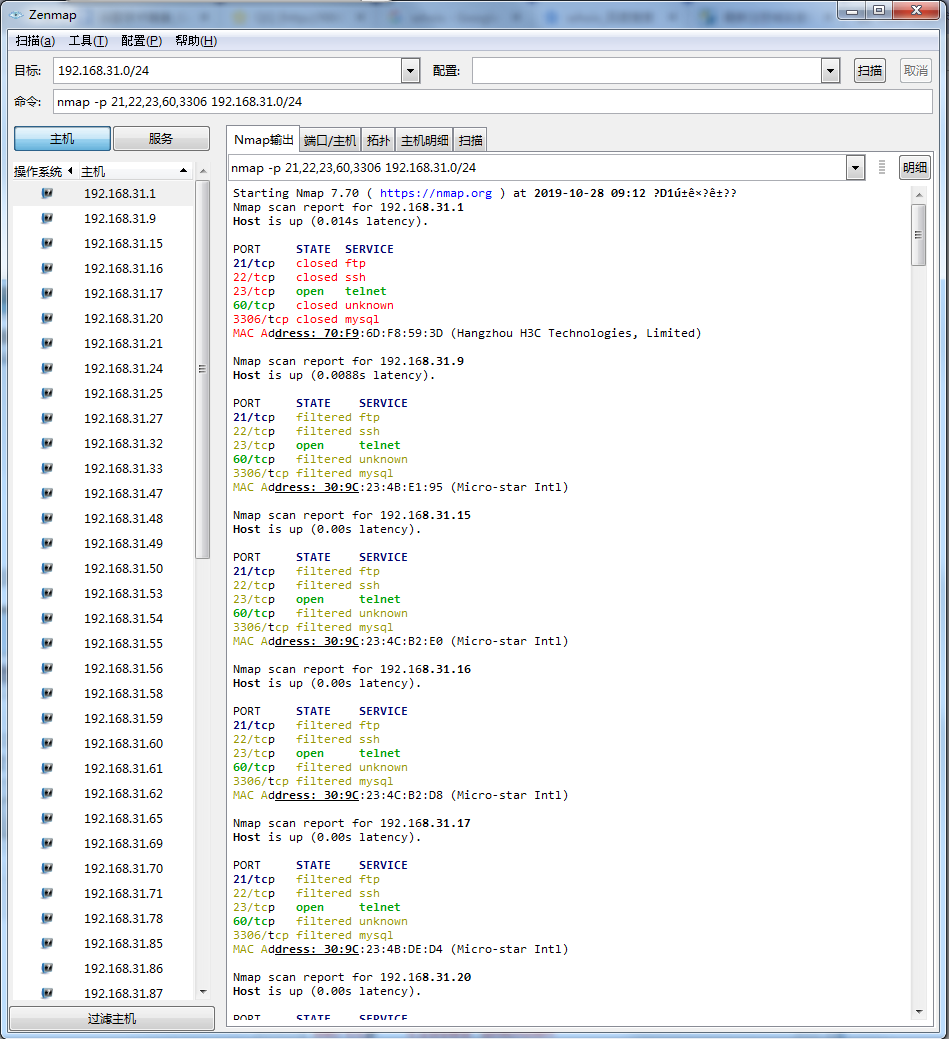949x1039 pixels.
Task: Toggle the 主机 hosts view button
Action: pos(62,138)
